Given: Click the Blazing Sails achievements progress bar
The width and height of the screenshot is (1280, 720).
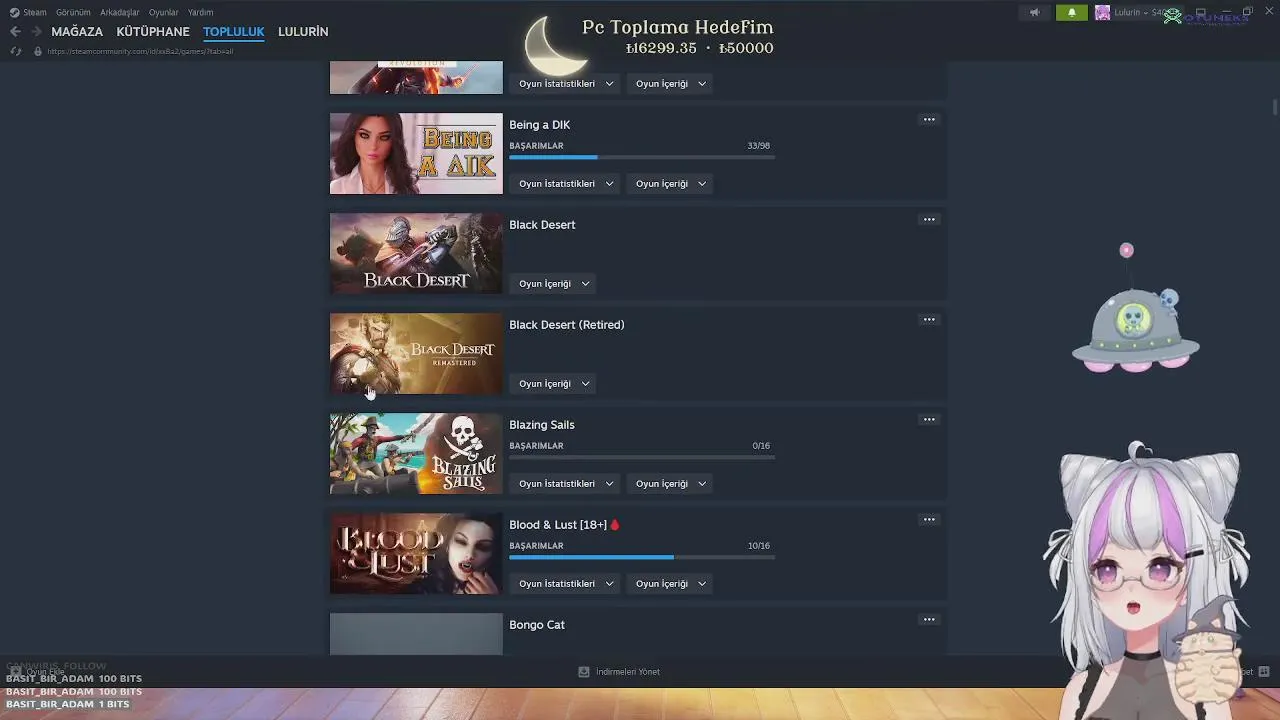Looking at the screenshot, I should click(x=642, y=457).
